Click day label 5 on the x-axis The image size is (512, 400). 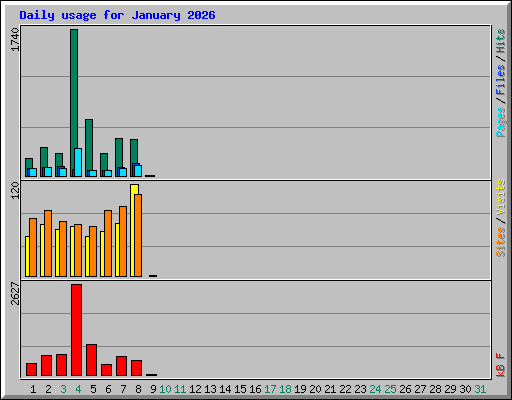(x=93, y=389)
